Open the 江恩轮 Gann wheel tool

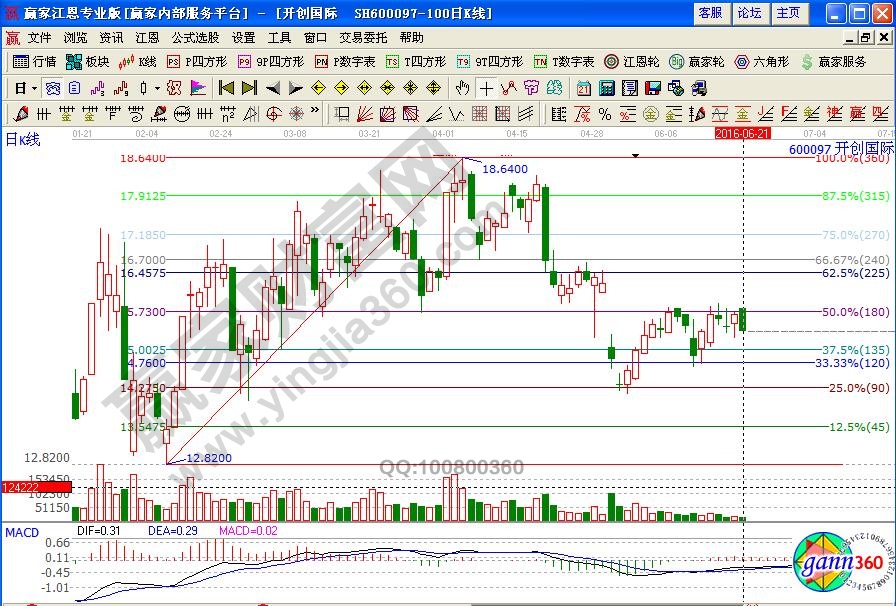coord(633,62)
